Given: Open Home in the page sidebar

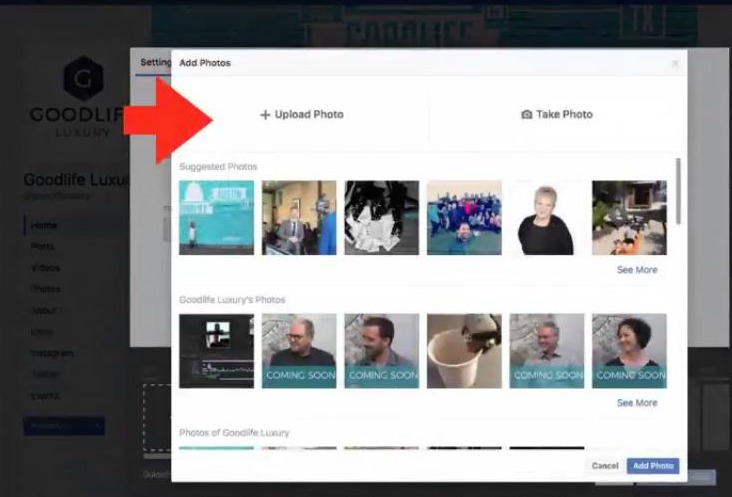Looking at the screenshot, I should tap(44, 225).
